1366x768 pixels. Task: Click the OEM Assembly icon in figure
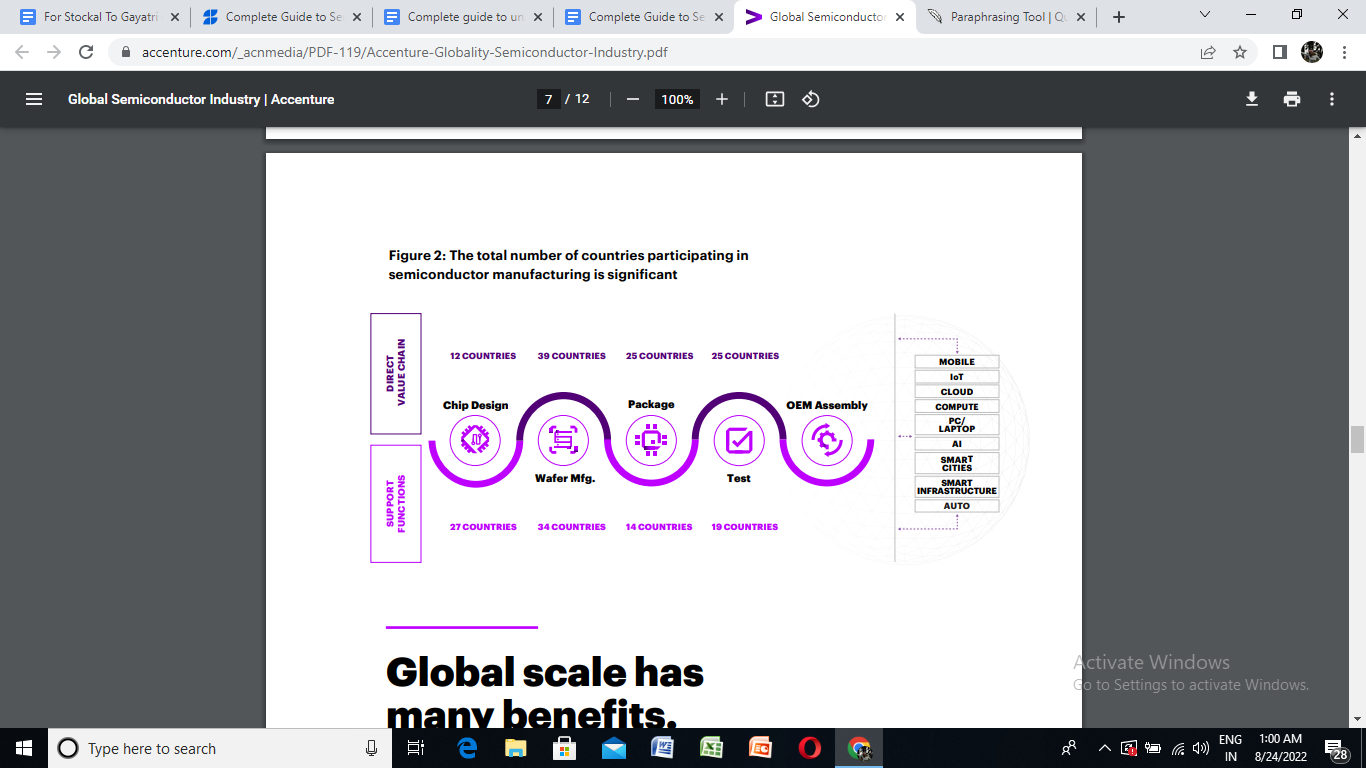click(x=827, y=439)
